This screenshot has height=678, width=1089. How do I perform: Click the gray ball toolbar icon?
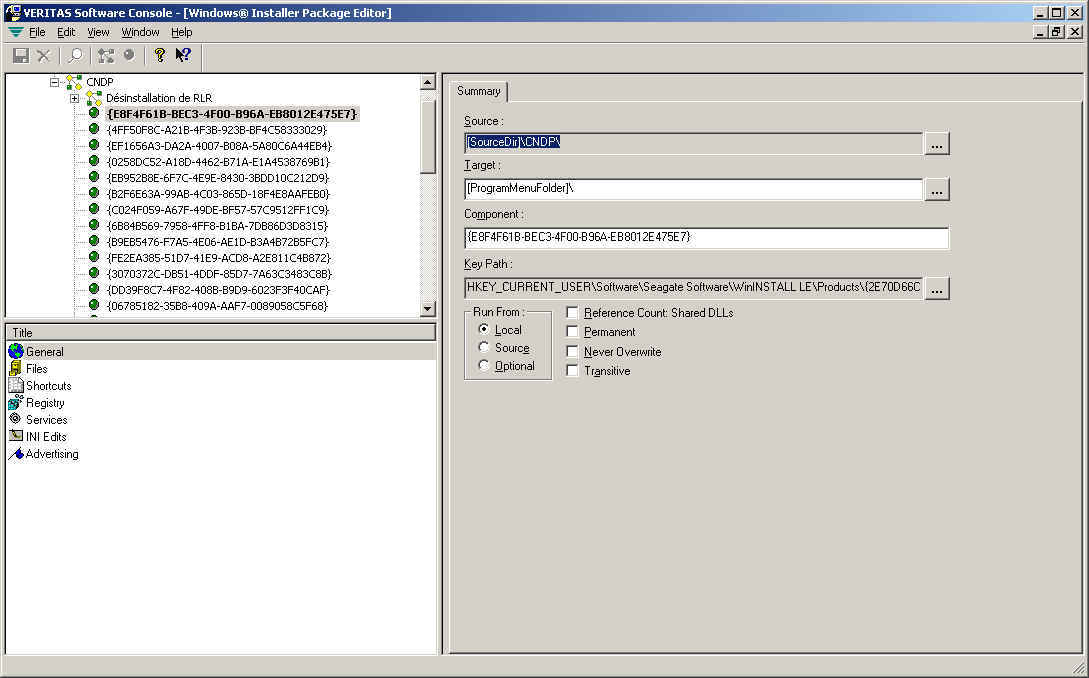coord(129,55)
